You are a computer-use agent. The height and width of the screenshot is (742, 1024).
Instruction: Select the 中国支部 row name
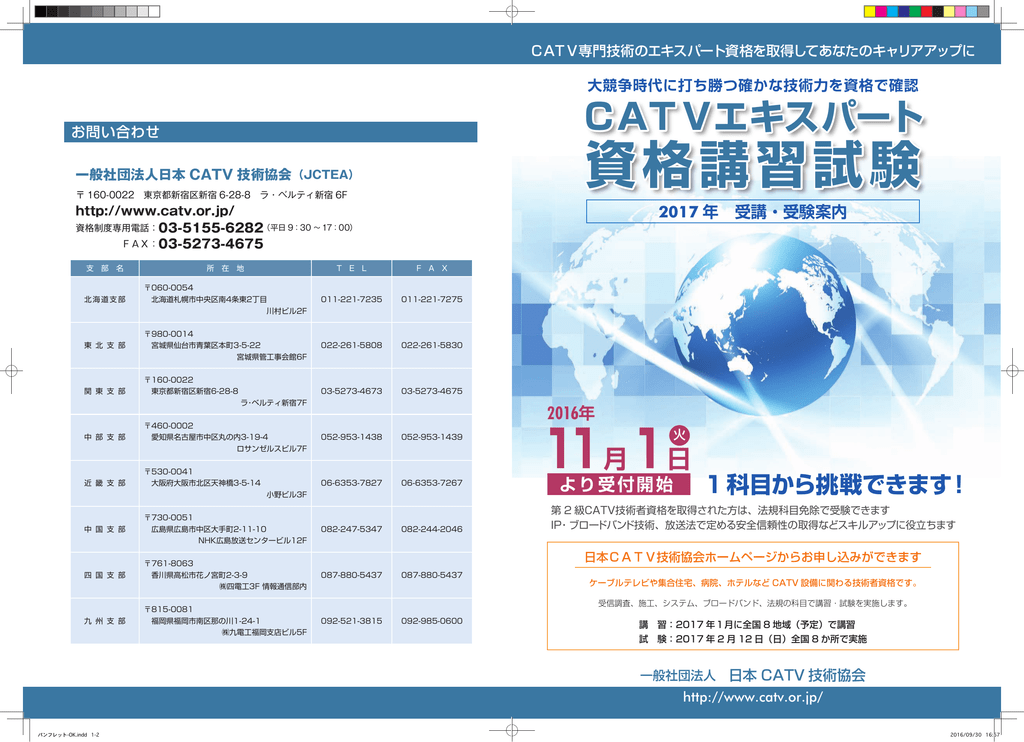[104, 529]
